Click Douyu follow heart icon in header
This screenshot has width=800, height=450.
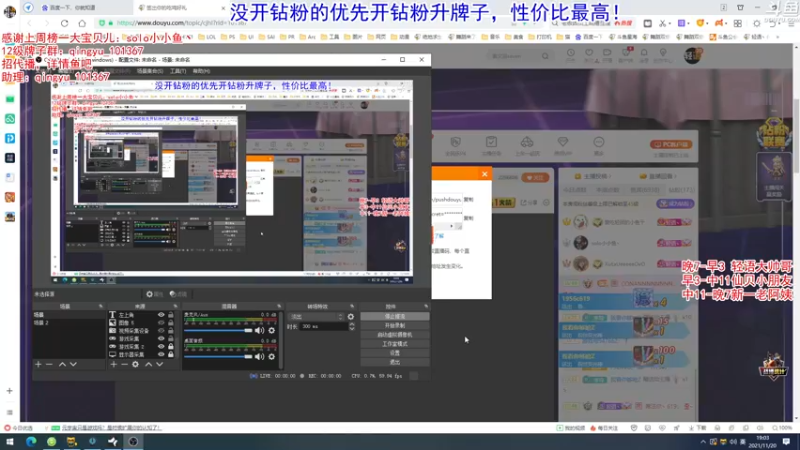pyautogui.click(x=589, y=53)
